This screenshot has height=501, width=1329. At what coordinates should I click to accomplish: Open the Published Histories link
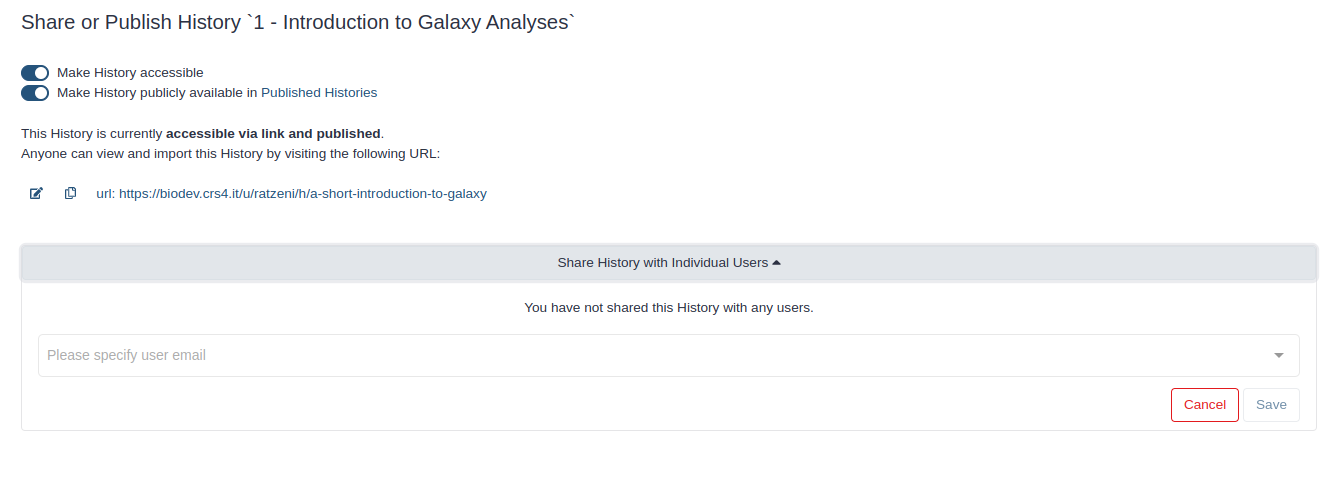click(319, 93)
